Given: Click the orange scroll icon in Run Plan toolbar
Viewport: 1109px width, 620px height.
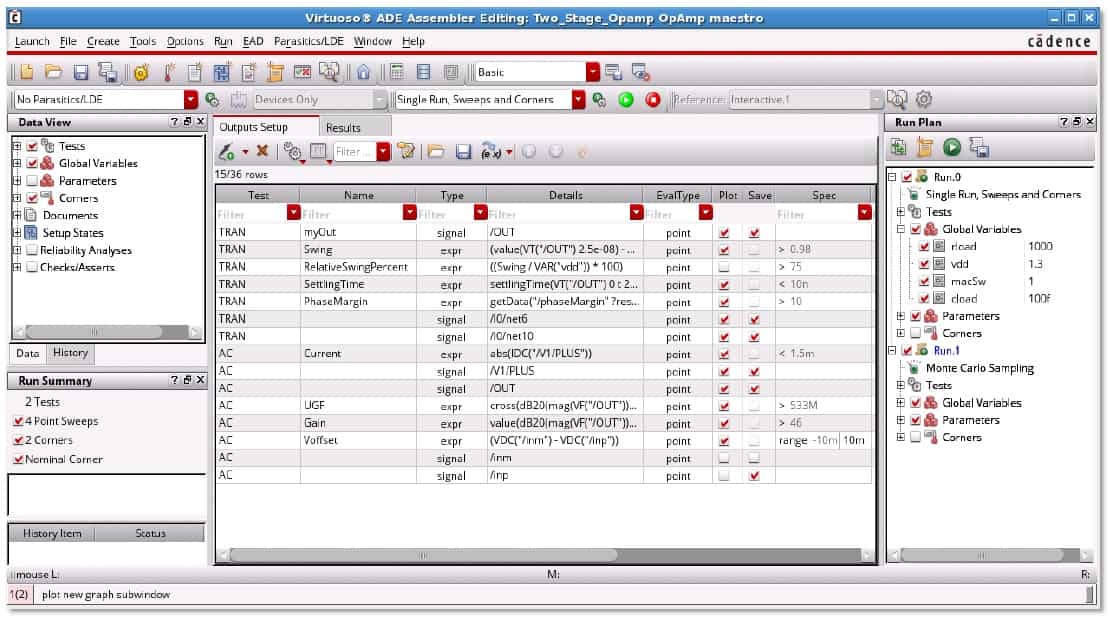Looking at the screenshot, I should coord(925,147).
